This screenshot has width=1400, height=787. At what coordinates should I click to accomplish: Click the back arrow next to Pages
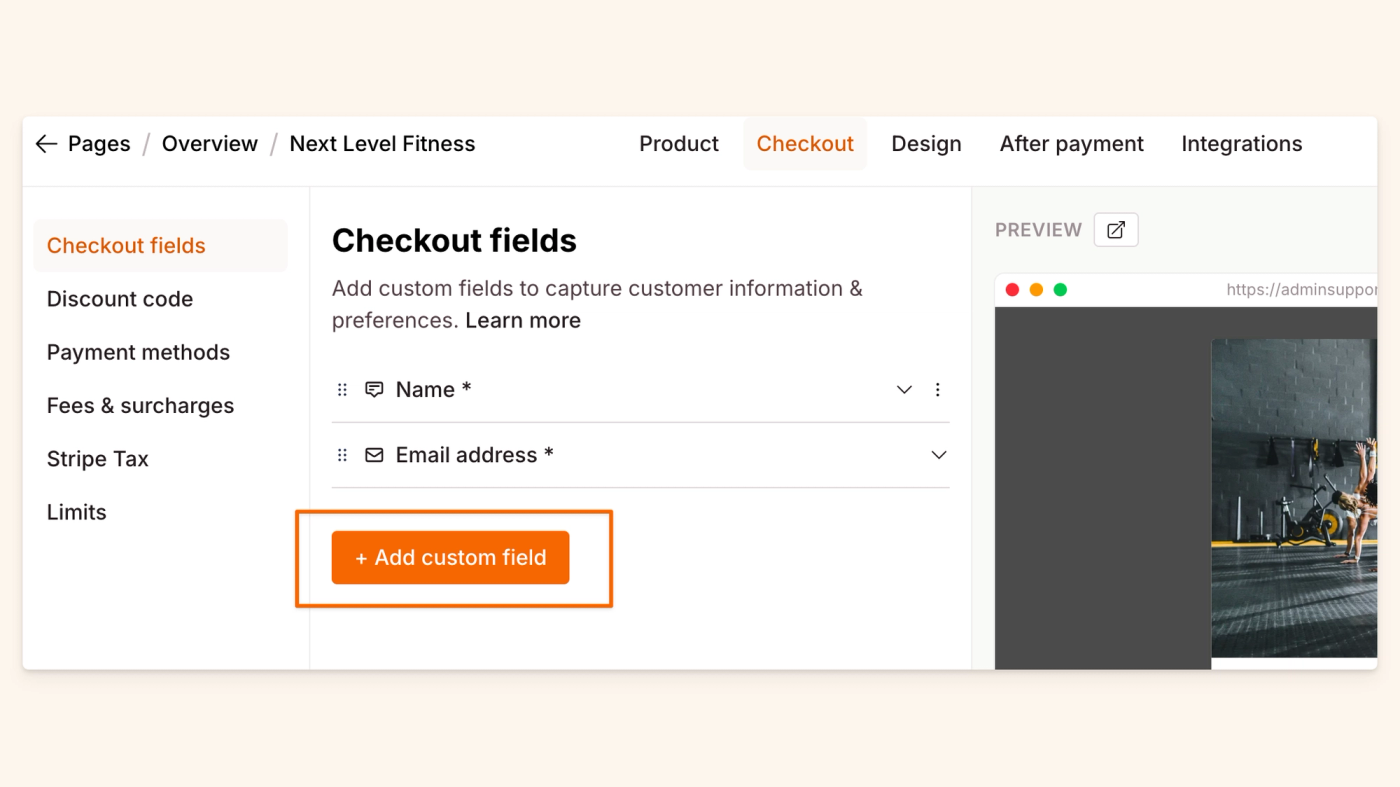point(46,144)
